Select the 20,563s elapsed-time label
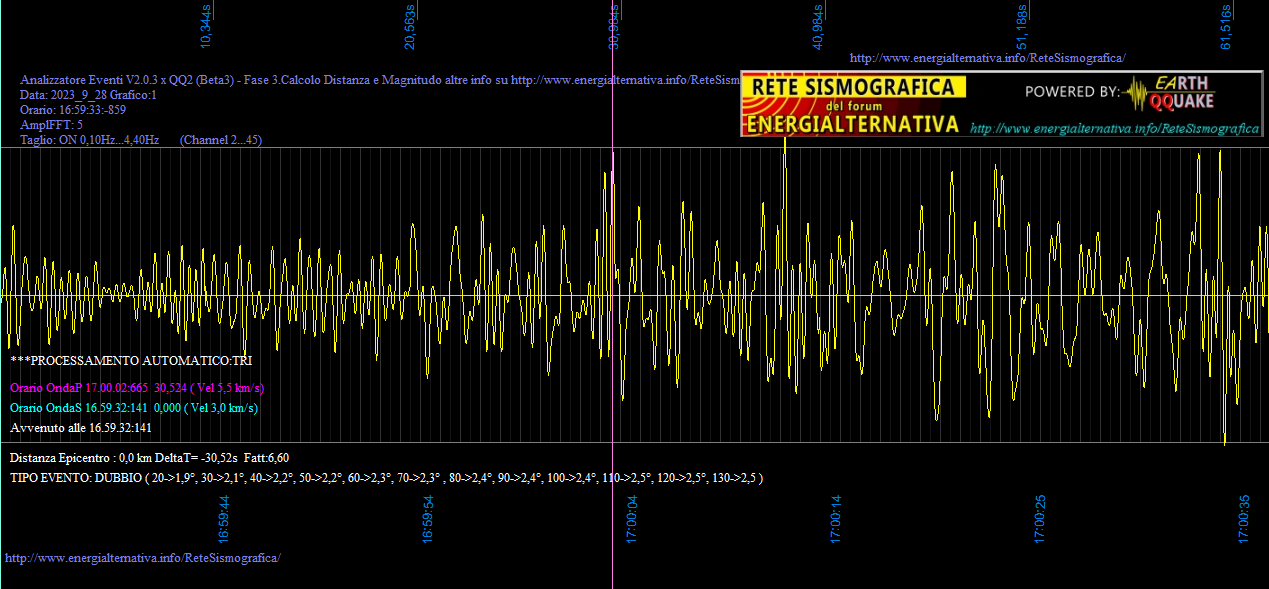 pyautogui.click(x=410, y=27)
